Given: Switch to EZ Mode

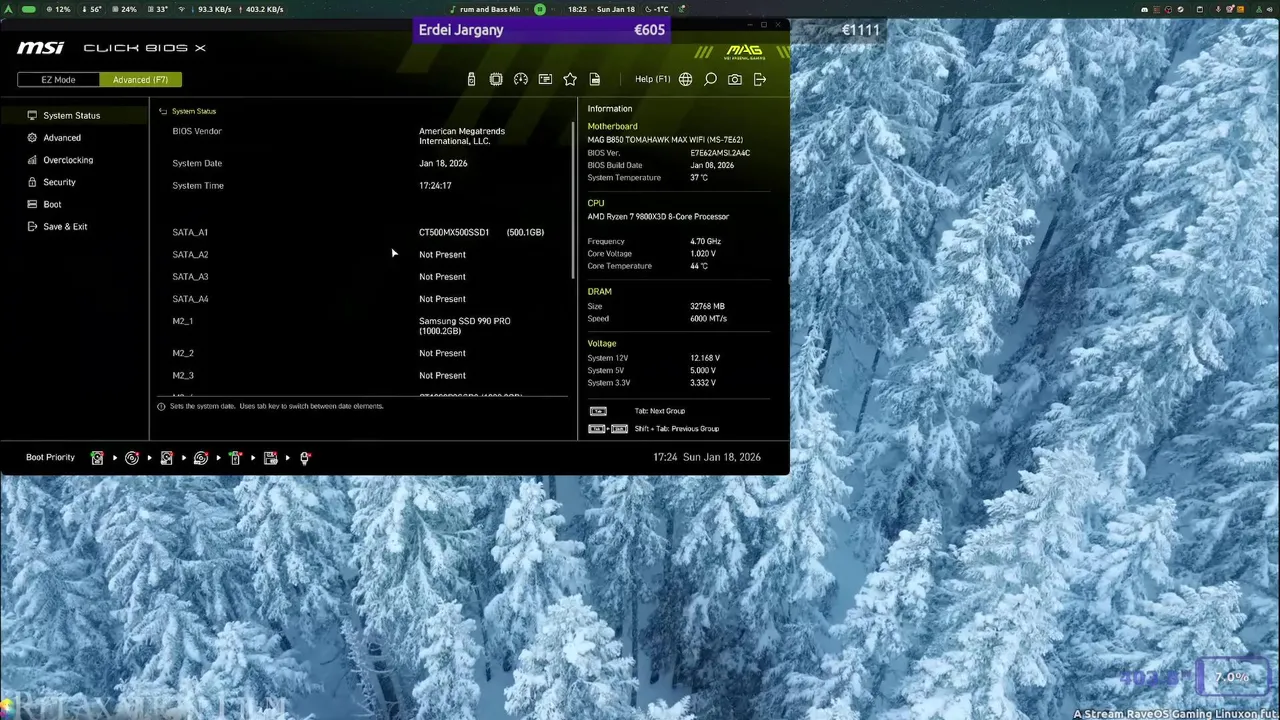Looking at the screenshot, I should tap(58, 80).
